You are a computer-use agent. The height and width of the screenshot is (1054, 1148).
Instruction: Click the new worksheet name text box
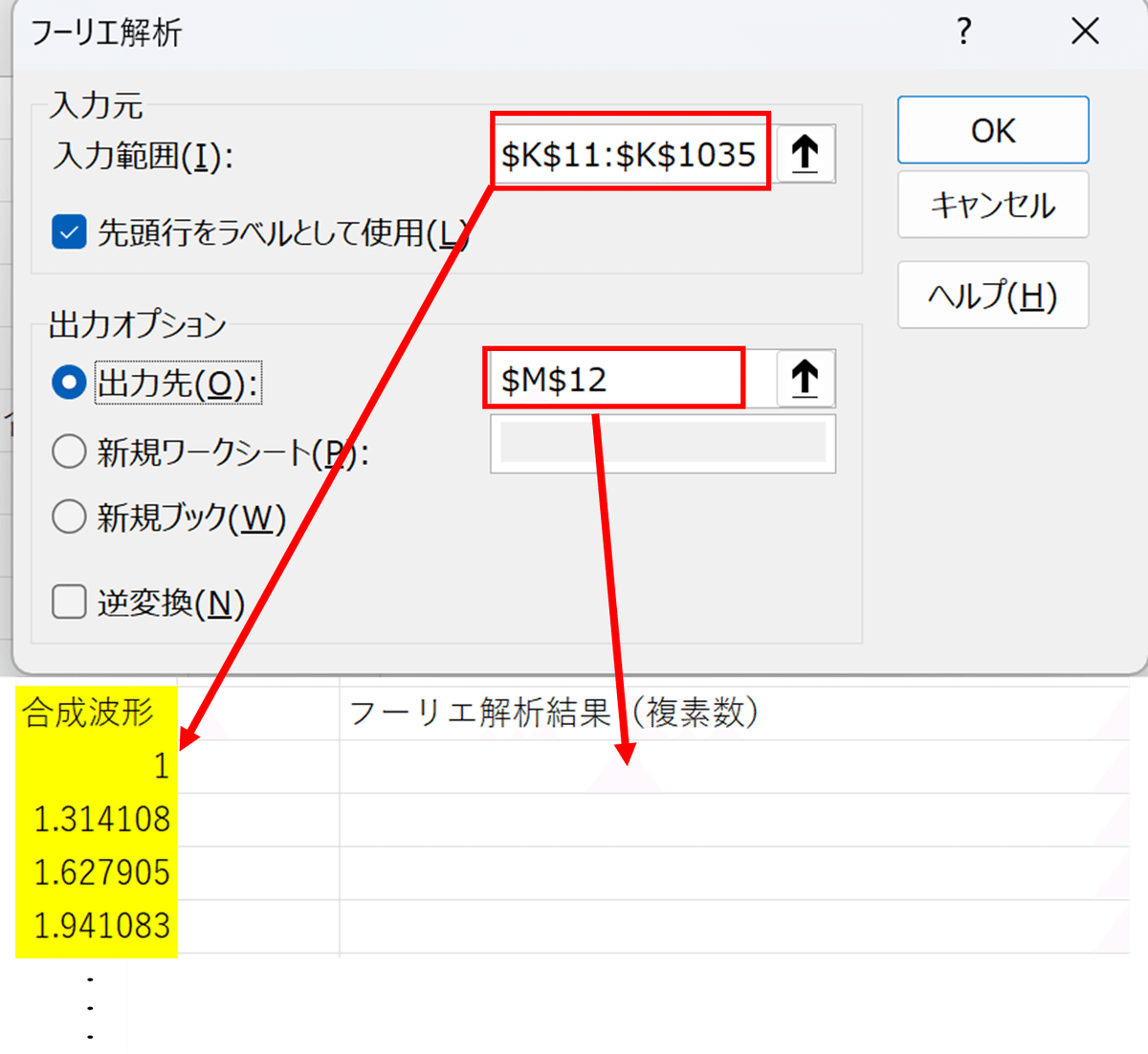(661, 443)
